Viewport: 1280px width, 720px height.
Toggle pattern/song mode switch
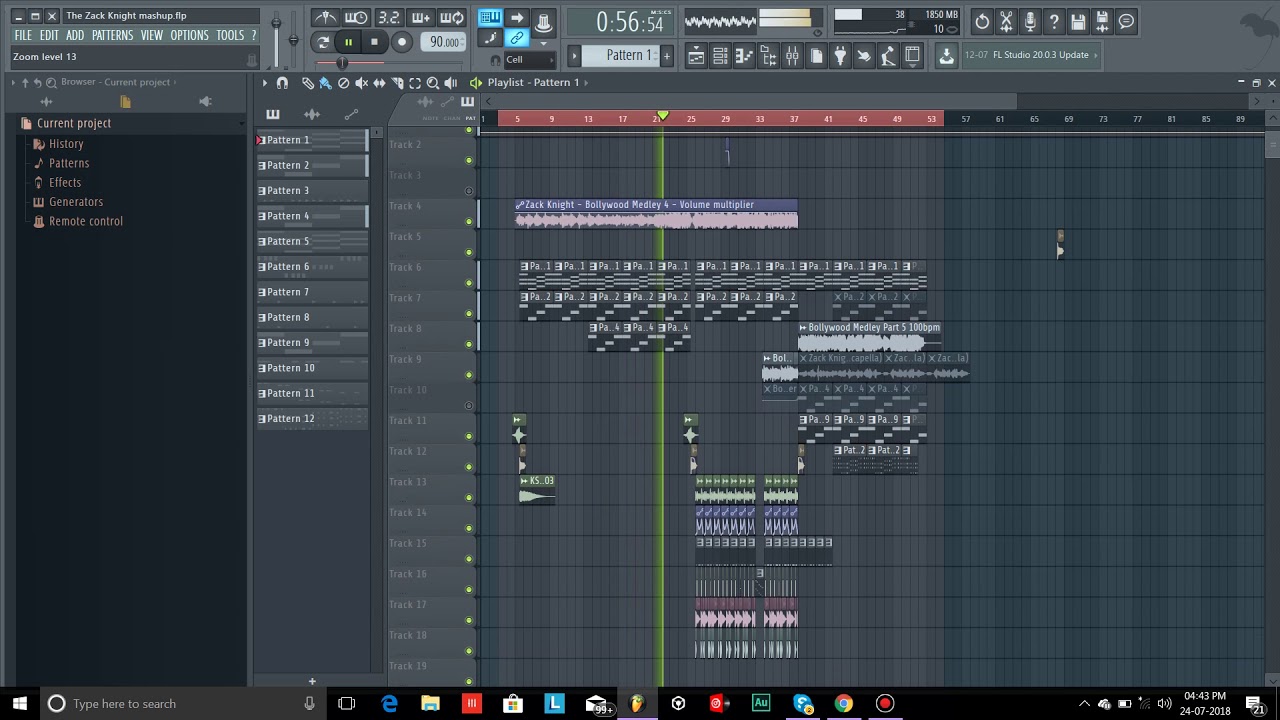(x=322, y=42)
